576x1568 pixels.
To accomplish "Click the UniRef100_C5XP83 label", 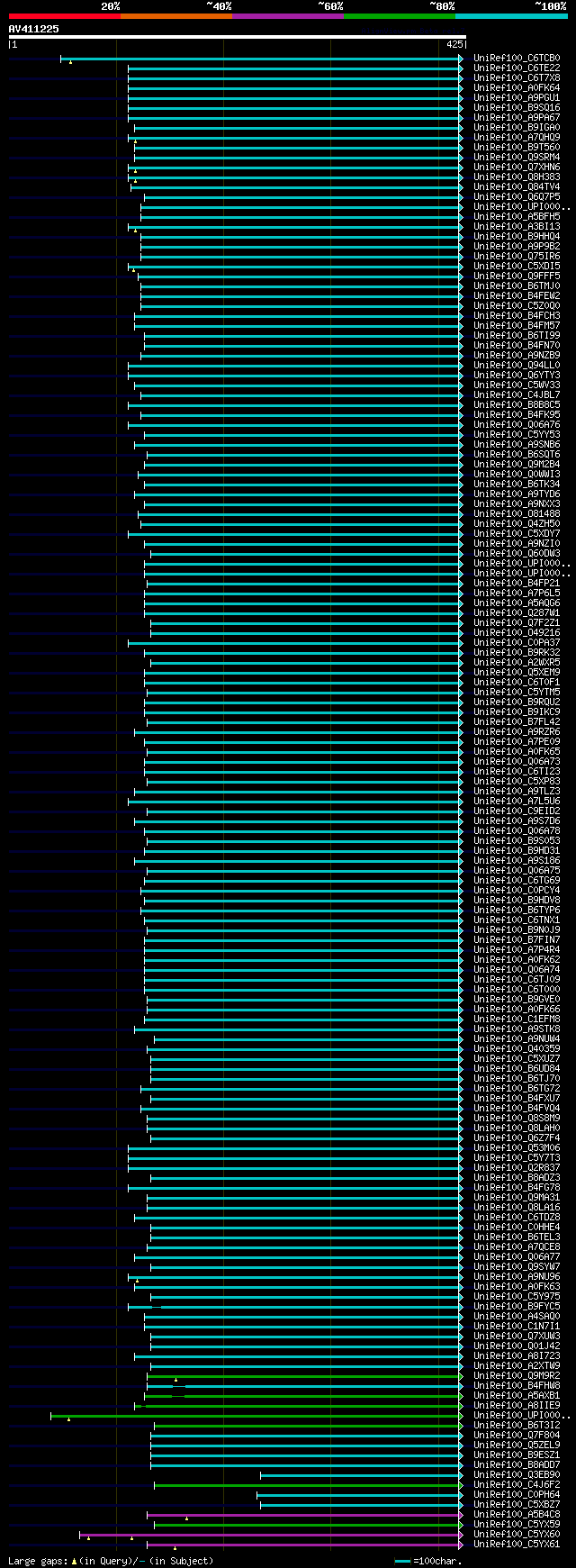I will 517,782.
